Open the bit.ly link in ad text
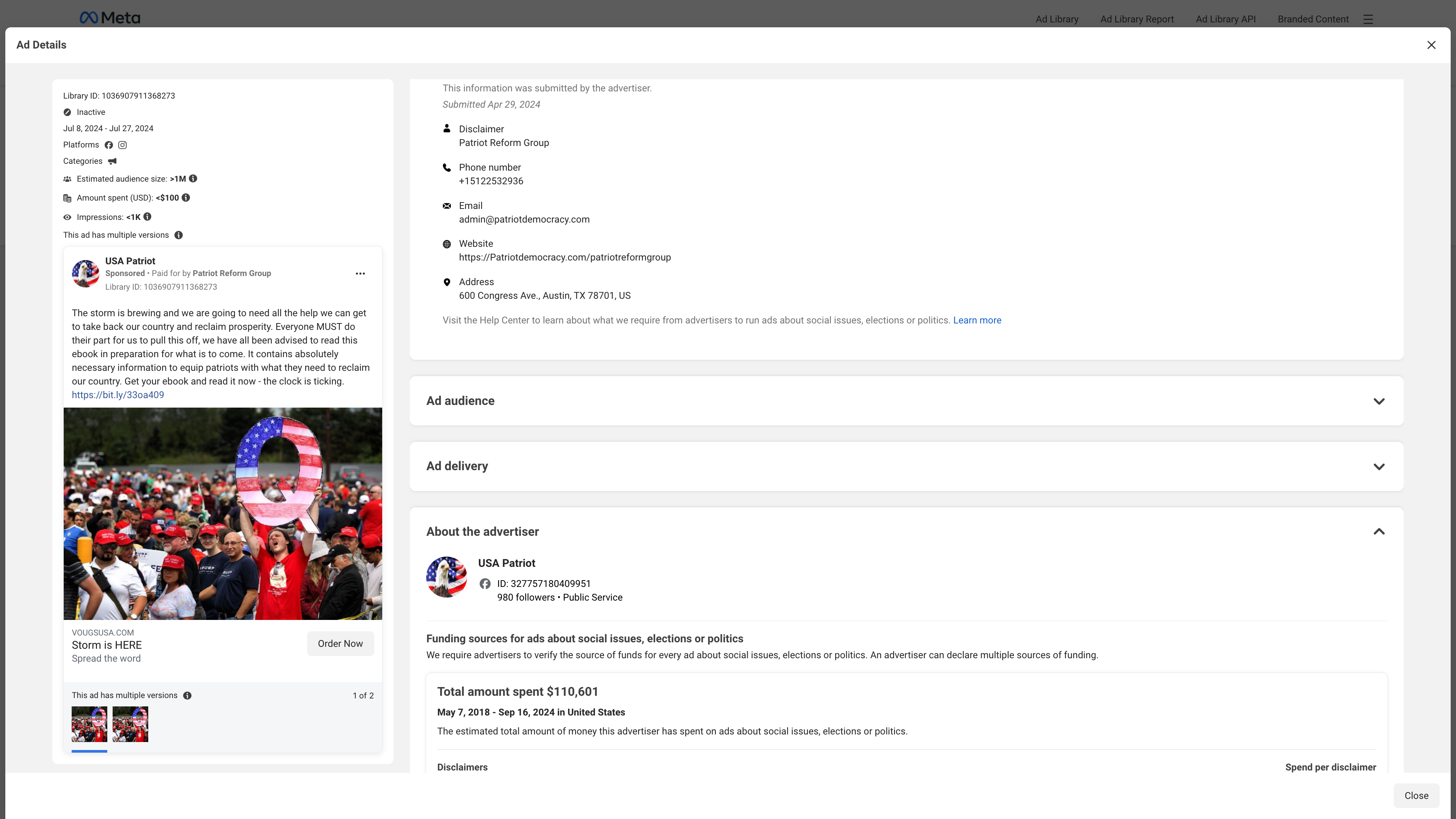The width and height of the screenshot is (1456, 819). (118, 395)
